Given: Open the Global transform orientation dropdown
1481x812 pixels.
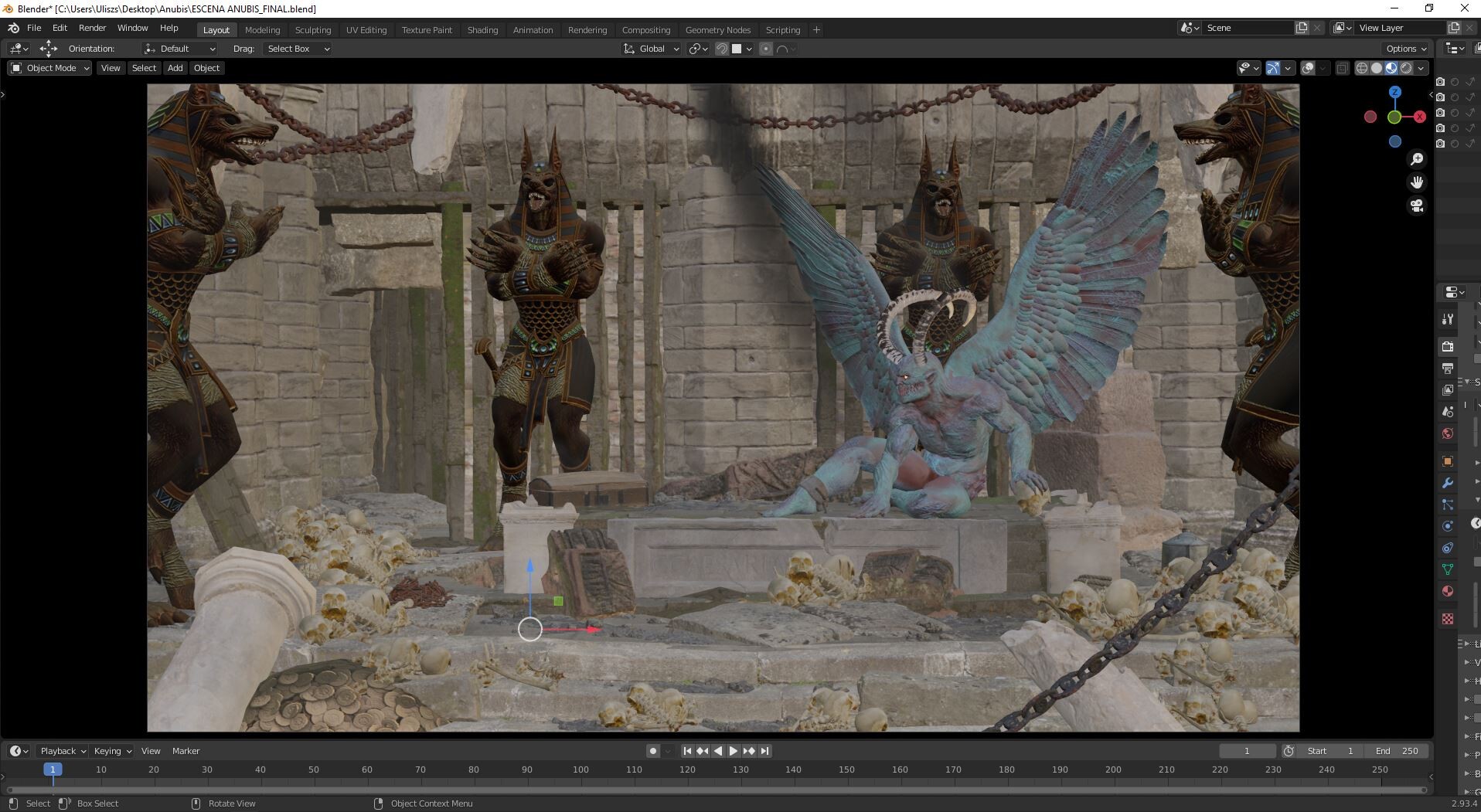Looking at the screenshot, I should (x=651, y=49).
